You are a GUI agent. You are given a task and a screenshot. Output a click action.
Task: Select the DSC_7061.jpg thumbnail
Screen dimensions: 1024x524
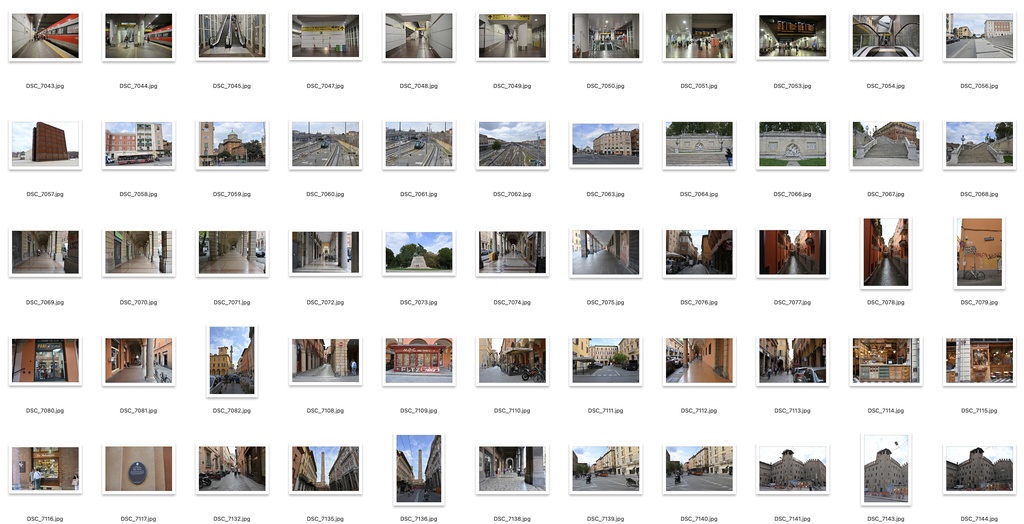coord(419,144)
